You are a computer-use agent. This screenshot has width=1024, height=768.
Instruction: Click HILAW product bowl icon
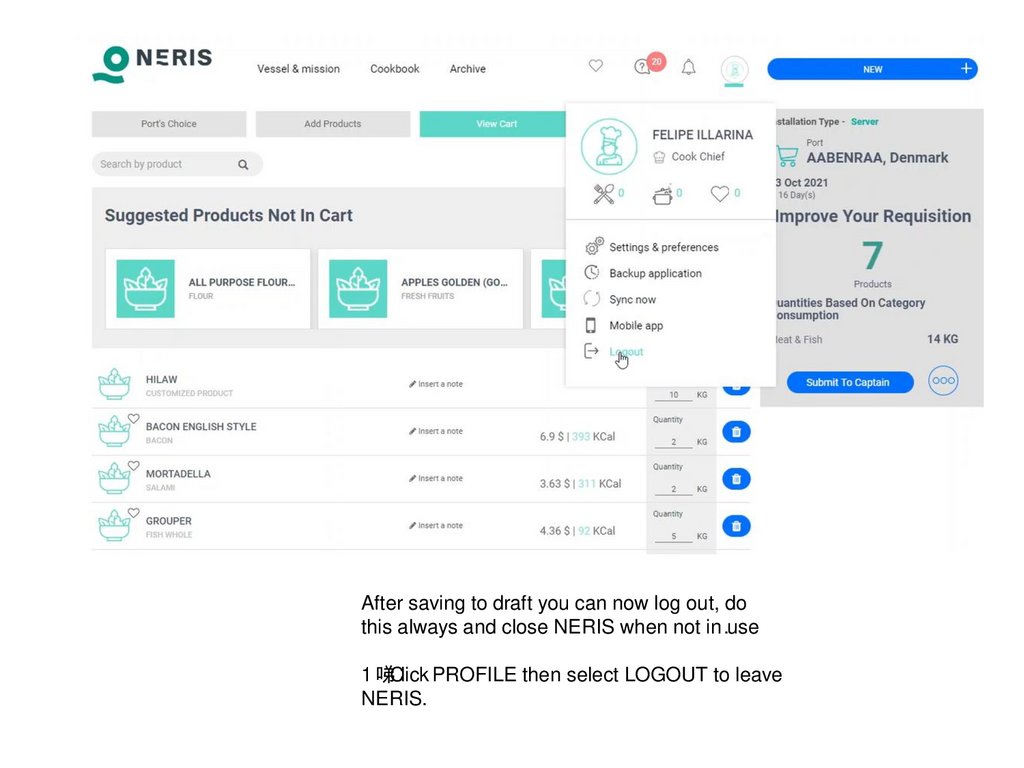click(x=114, y=385)
